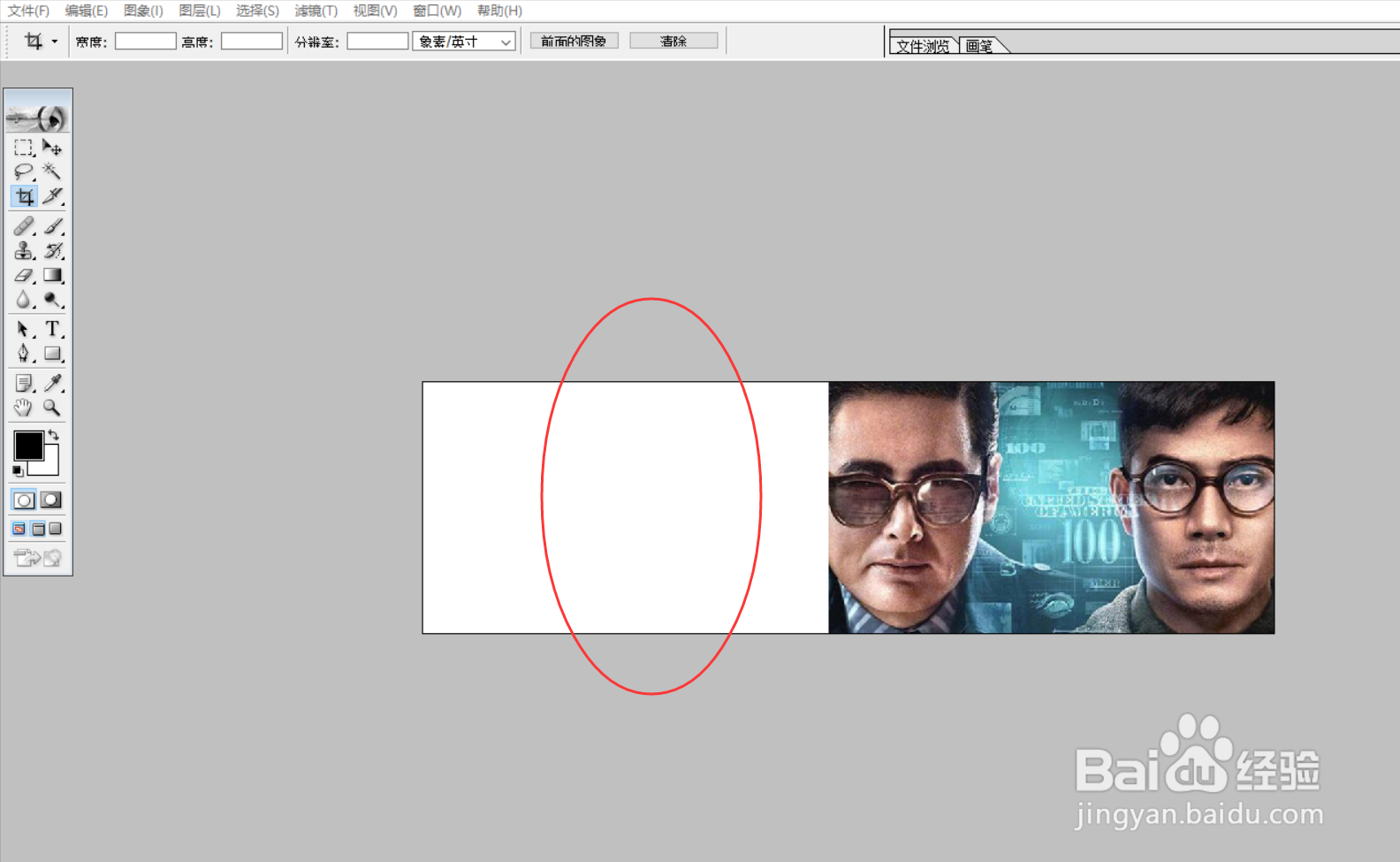Open the 帮助(H) menu

point(499,11)
